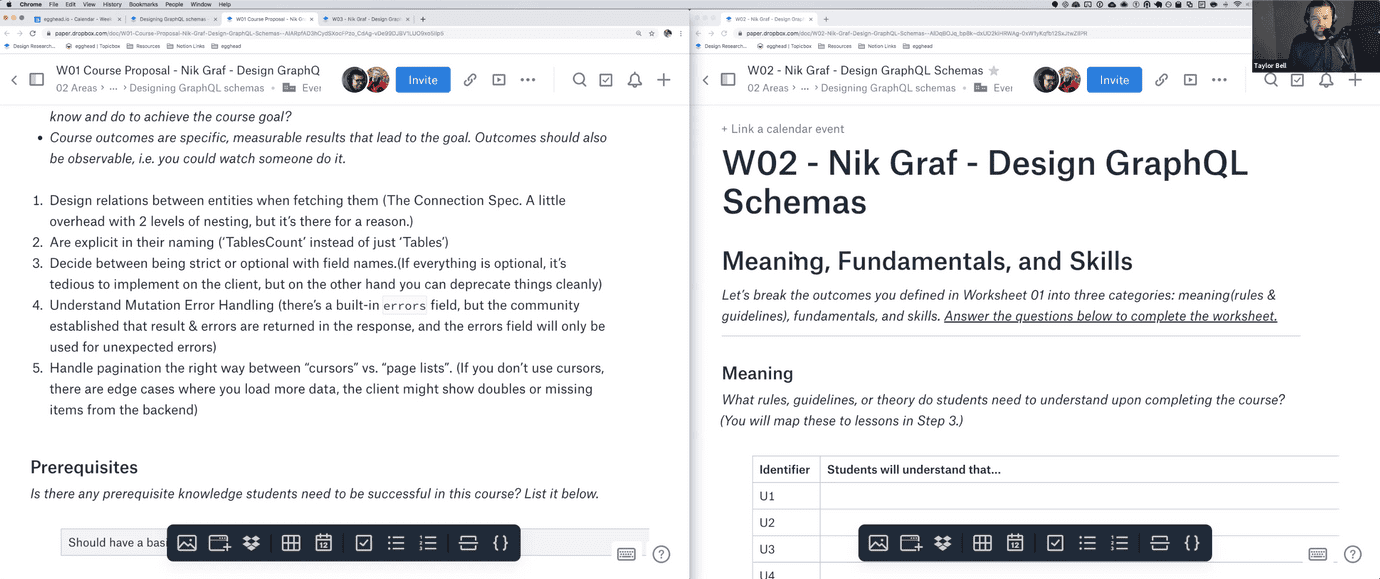Insert an image from the floating toolbar

point(187,542)
